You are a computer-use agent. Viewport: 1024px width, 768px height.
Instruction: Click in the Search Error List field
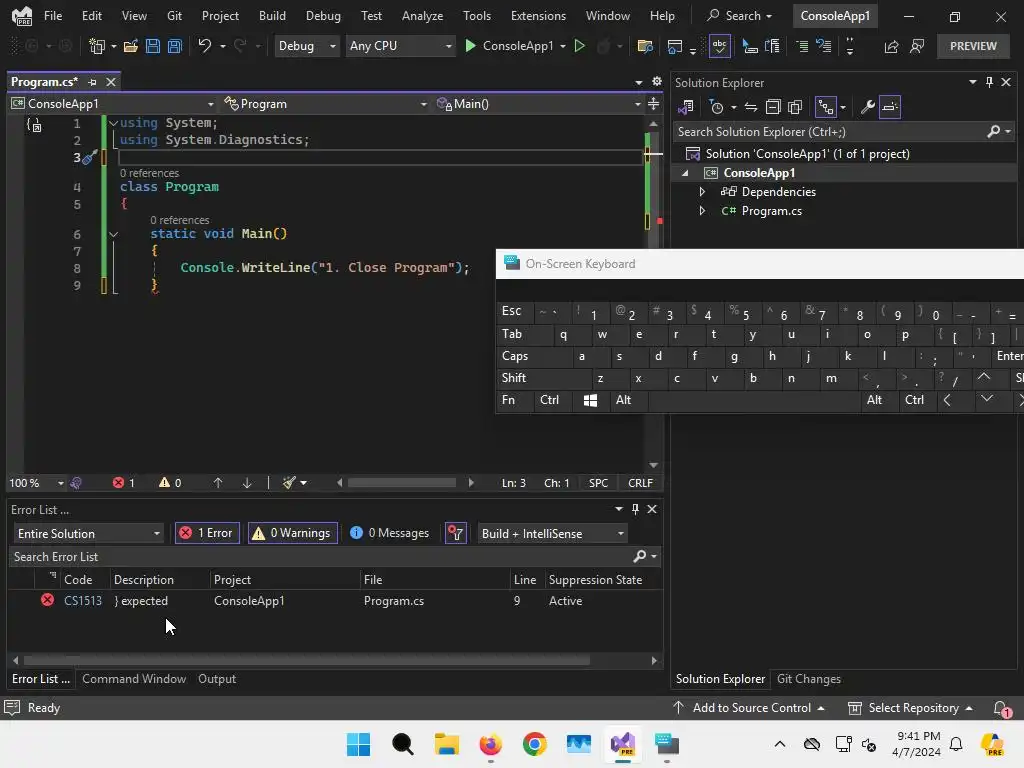pyautogui.click(x=320, y=557)
